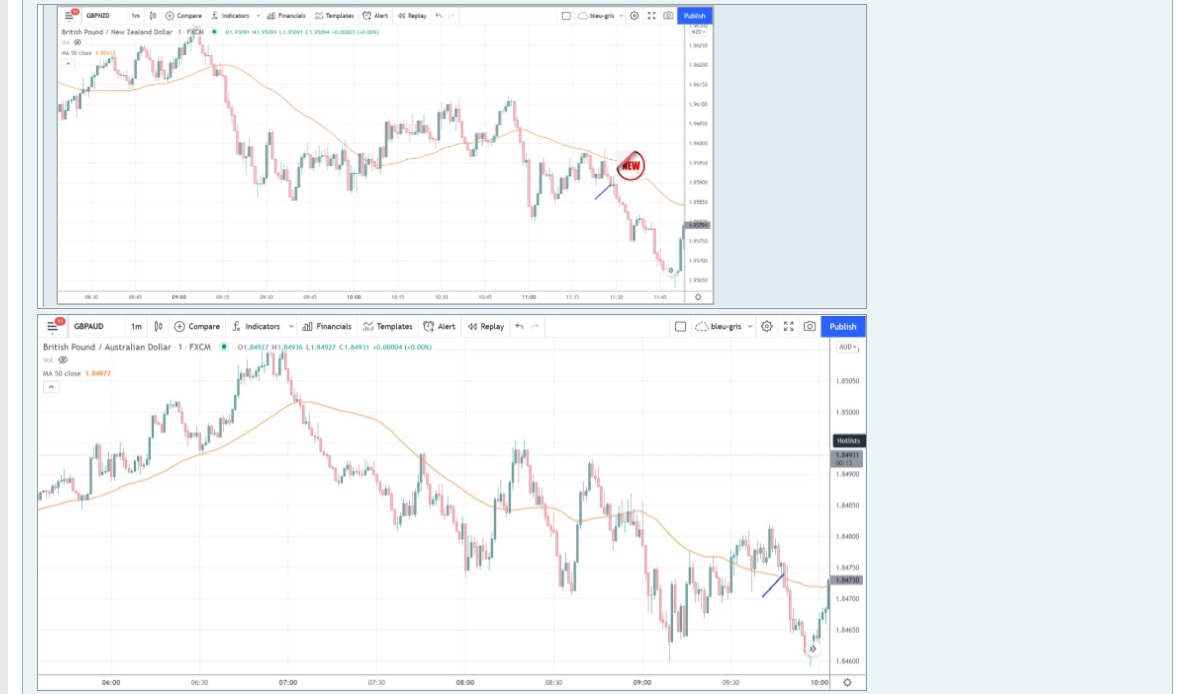
Task: Click the redo arrow in GBPNZD chart
Action: pyautogui.click(x=451, y=16)
